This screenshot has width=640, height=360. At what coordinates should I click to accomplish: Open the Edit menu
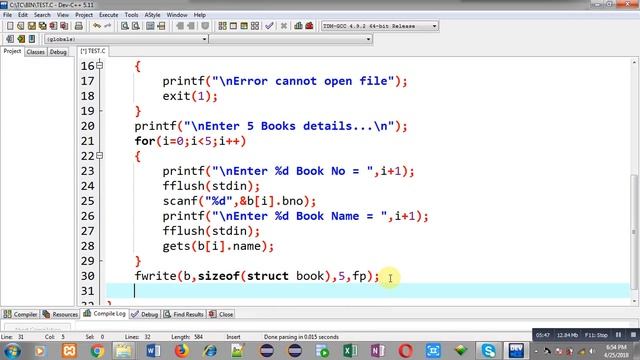pos(23,15)
